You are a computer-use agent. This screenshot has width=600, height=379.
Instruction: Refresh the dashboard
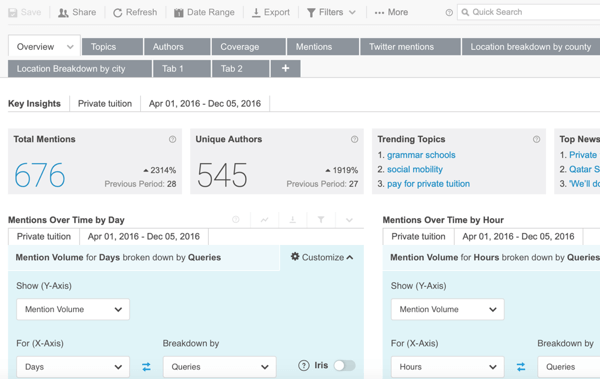pos(135,12)
